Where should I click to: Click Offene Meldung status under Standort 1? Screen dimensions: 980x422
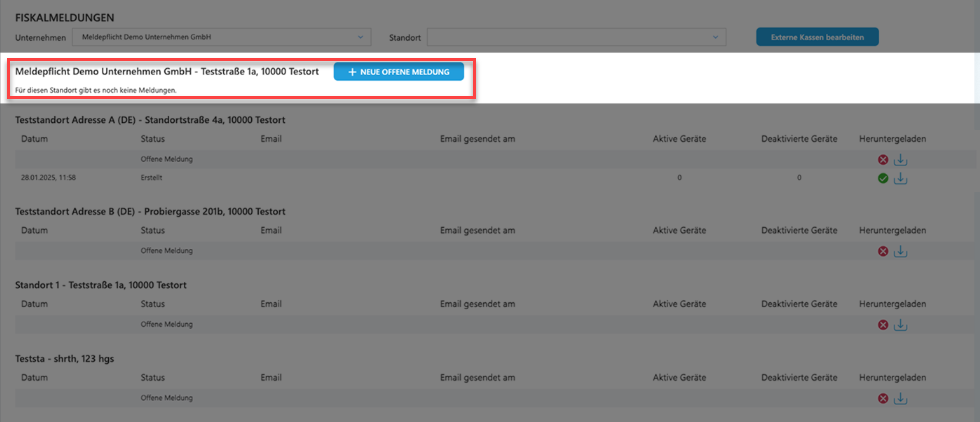167,325
